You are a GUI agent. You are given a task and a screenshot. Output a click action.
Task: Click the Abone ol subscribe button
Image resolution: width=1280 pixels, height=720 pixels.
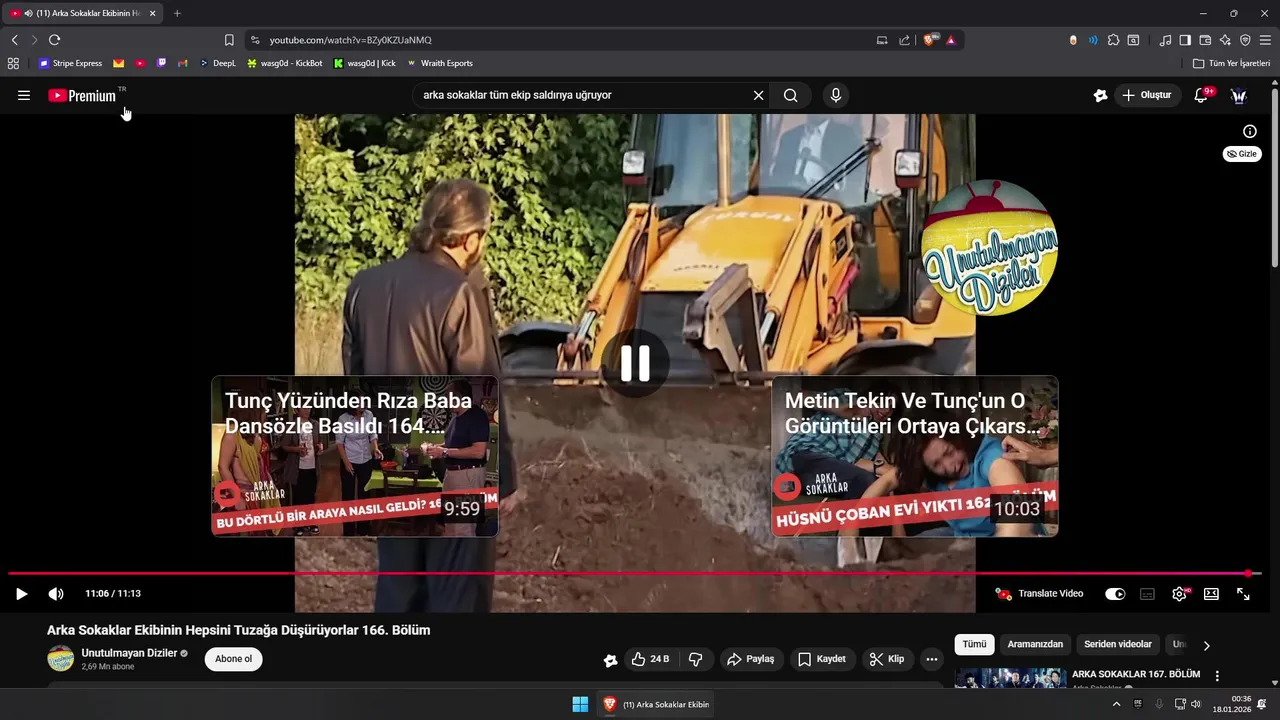[234, 659]
